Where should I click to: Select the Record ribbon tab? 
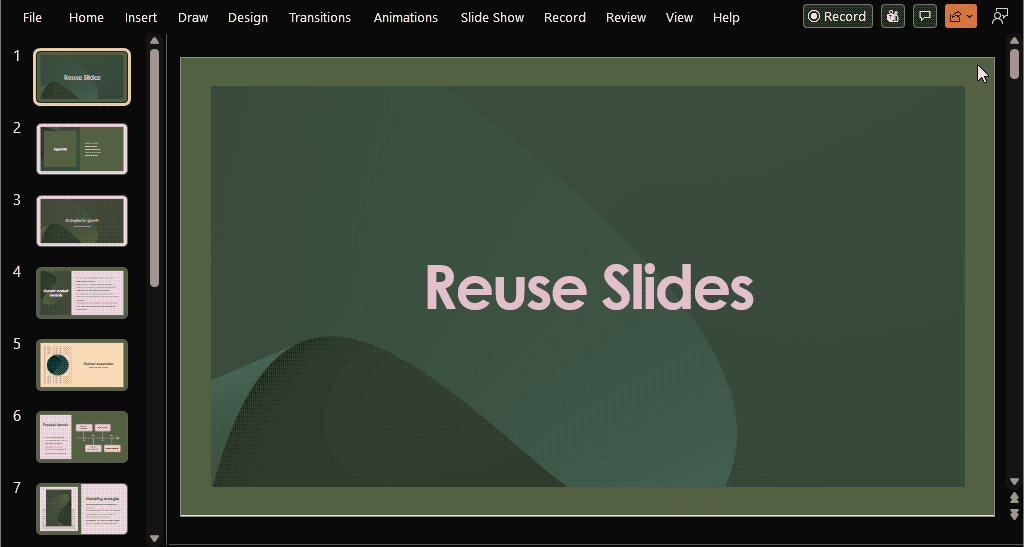[x=565, y=18]
